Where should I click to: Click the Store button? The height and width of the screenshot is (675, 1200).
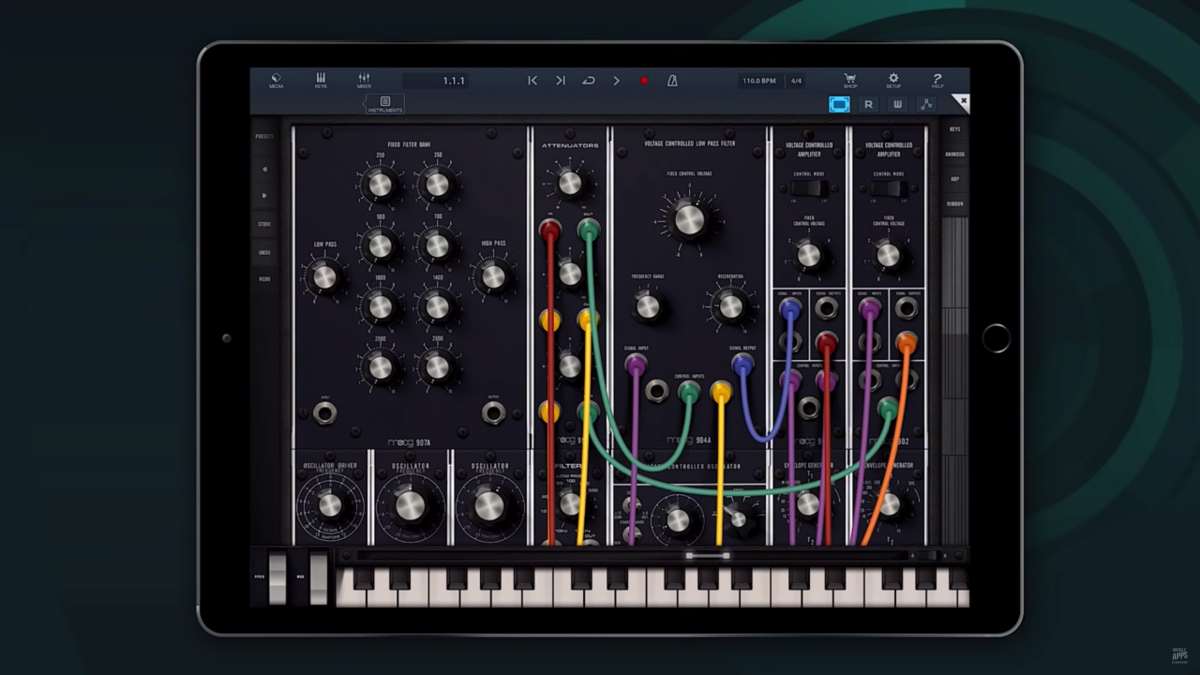[265, 224]
